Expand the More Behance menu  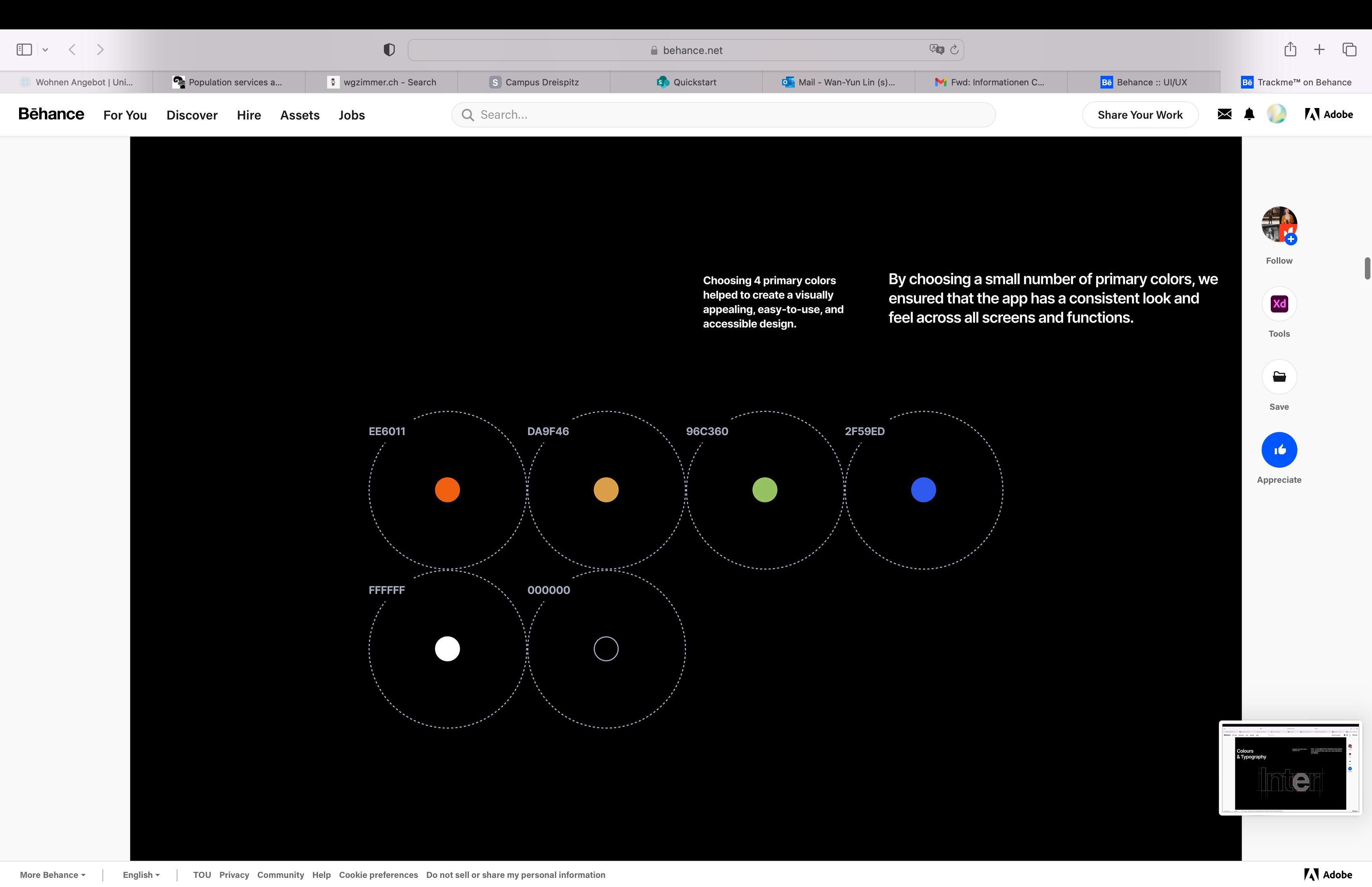pyautogui.click(x=52, y=874)
